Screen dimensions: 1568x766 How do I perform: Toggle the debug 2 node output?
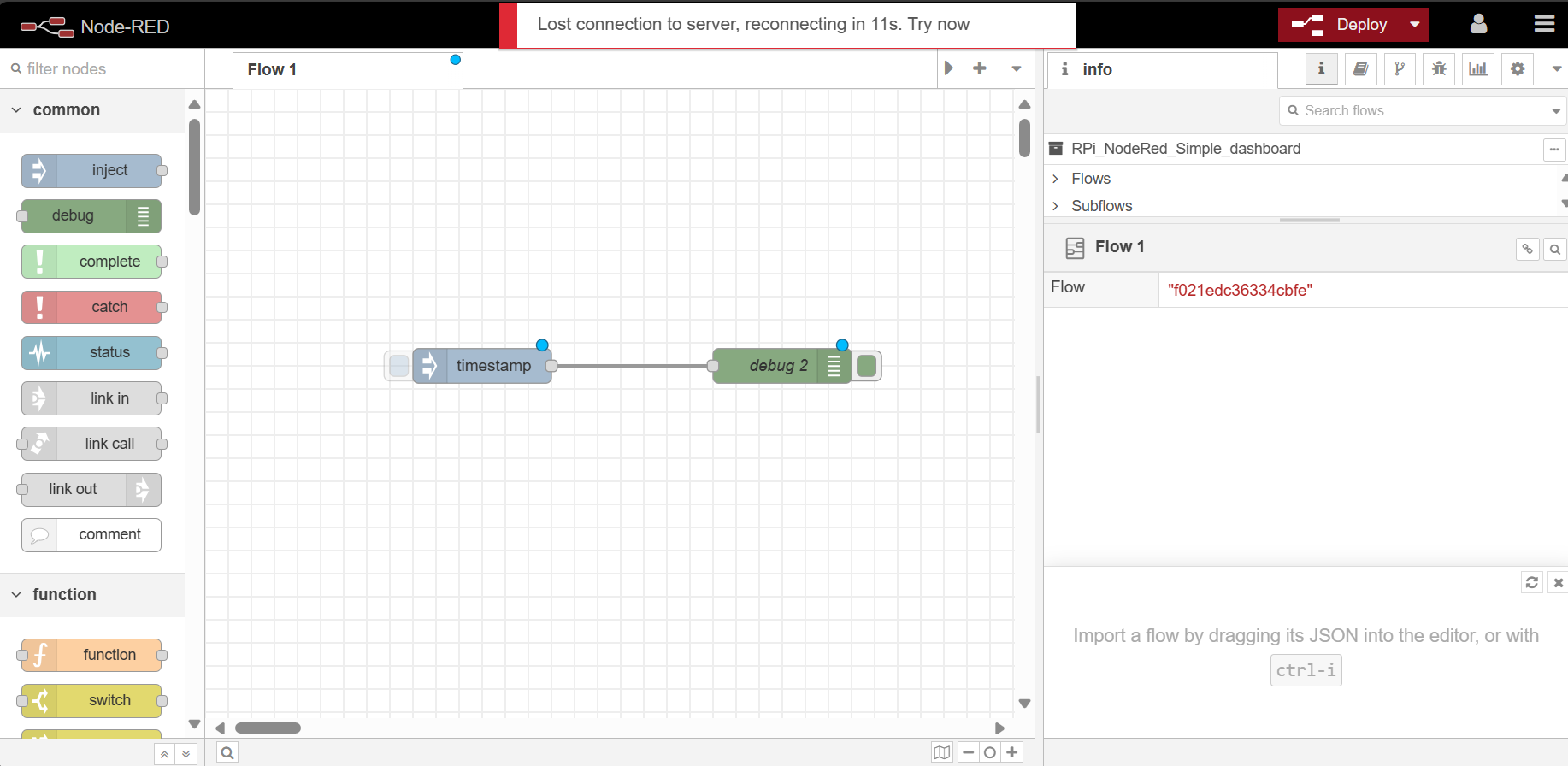(x=867, y=366)
